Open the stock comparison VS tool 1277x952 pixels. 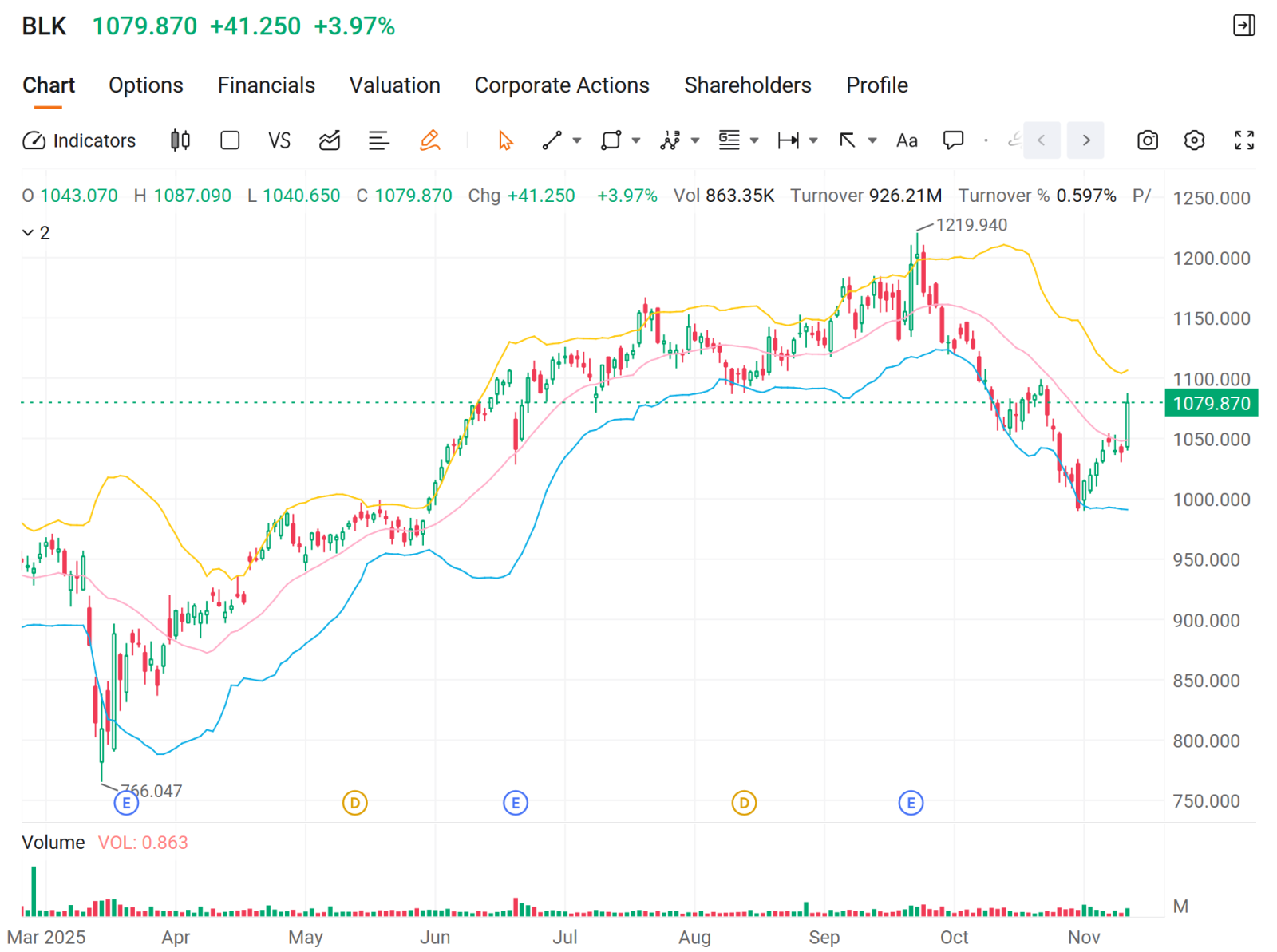click(279, 140)
